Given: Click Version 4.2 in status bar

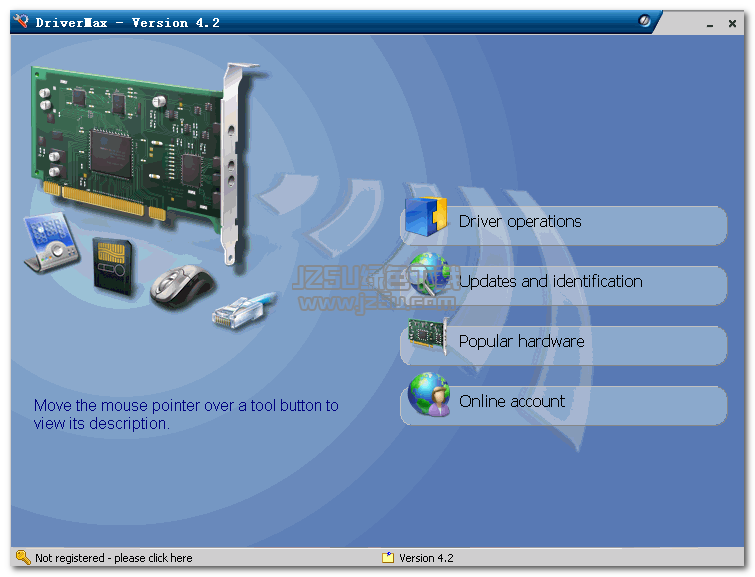Looking at the screenshot, I should pos(426,558).
